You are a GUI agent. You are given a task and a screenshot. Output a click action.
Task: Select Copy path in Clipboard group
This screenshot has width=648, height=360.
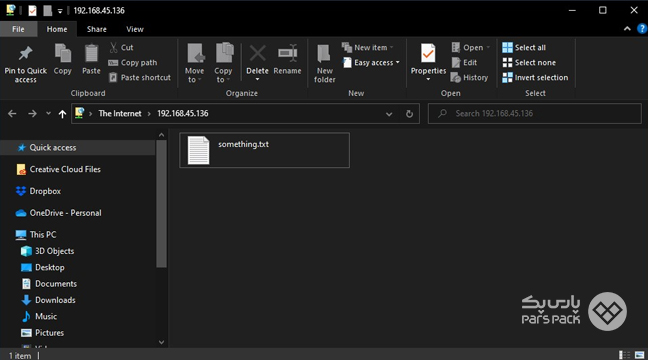[x=133, y=63]
